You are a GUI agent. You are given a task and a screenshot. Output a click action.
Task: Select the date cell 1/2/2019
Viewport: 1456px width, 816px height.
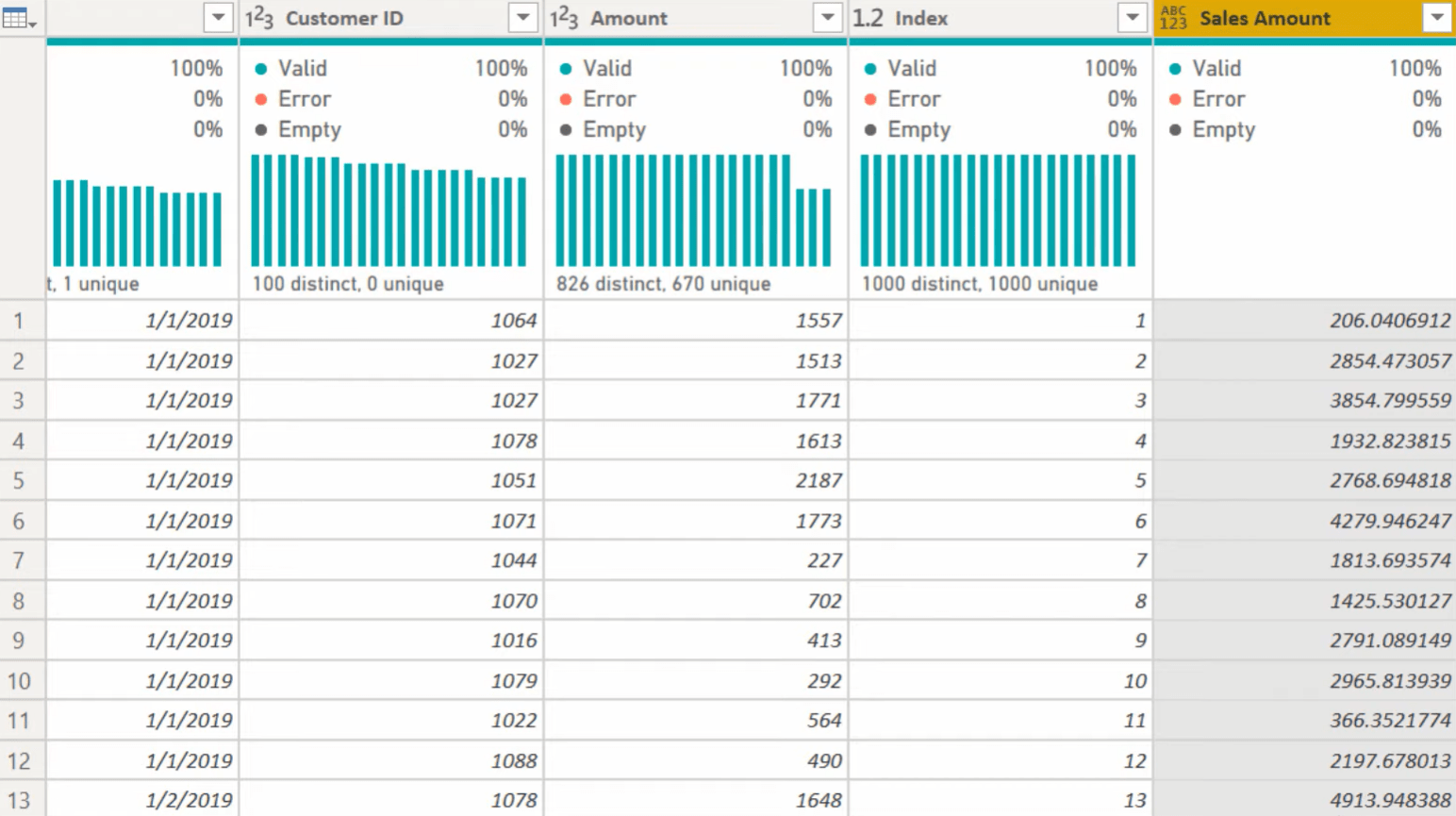tap(142, 800)
